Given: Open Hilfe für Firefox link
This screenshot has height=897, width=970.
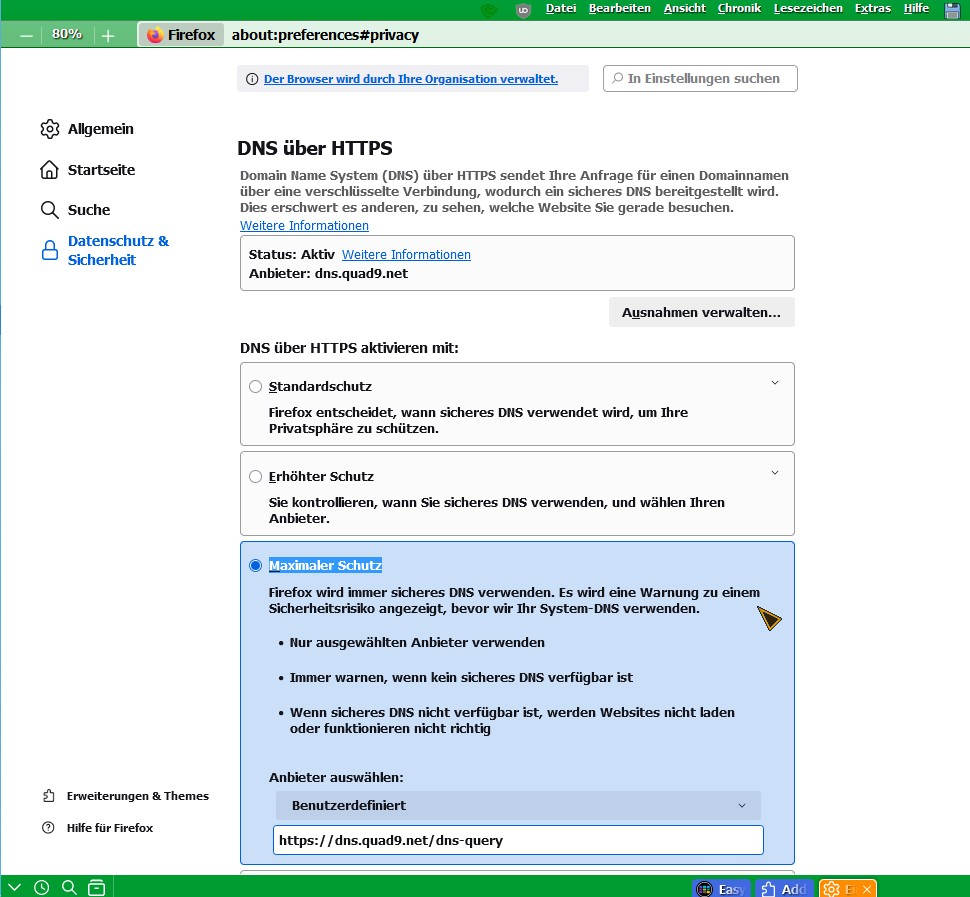Looking at the screenshot, I should tap(110, 828).
